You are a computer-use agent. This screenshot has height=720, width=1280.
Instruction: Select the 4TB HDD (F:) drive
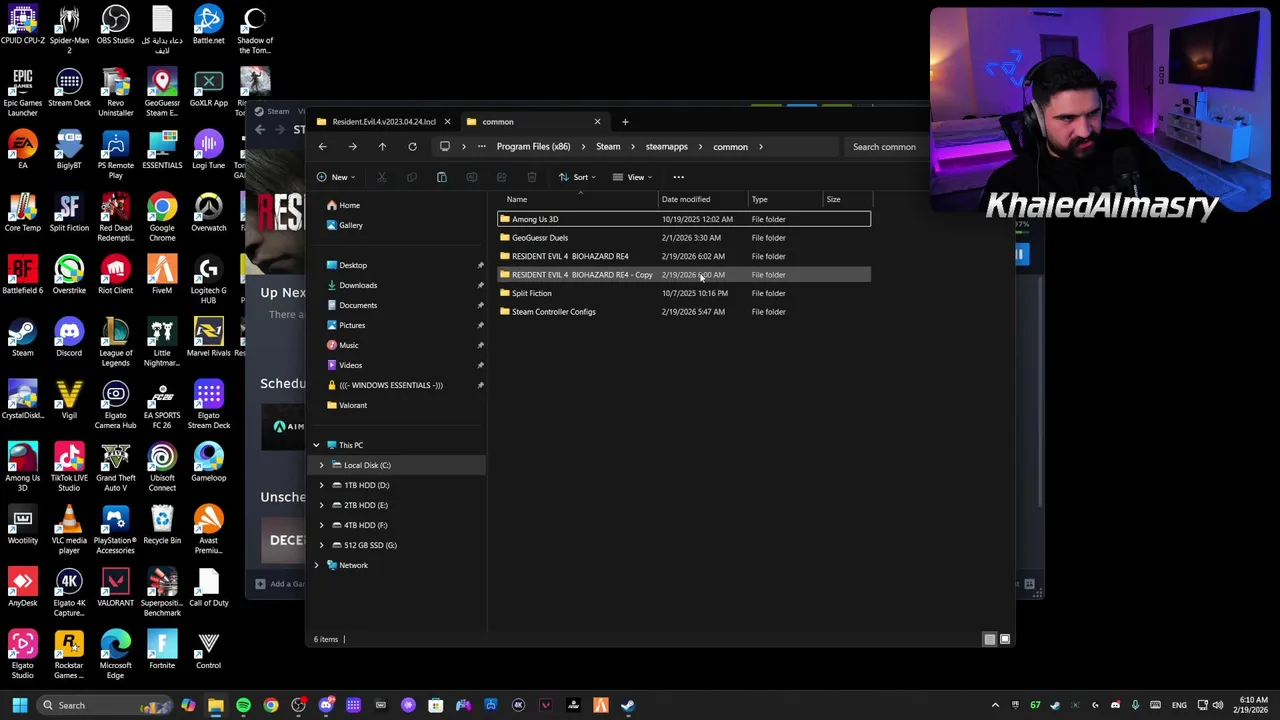tap(365, 525)
